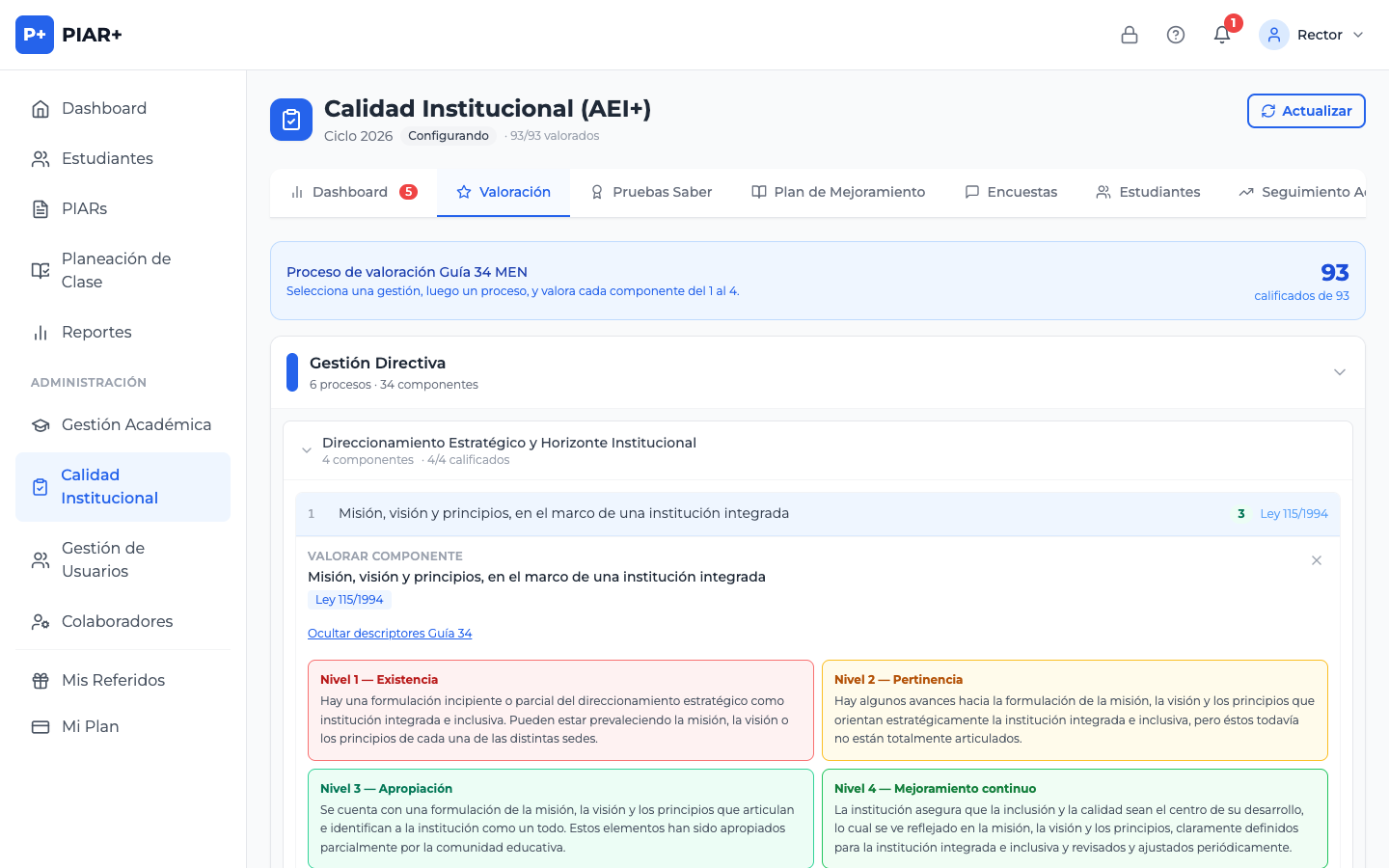Image resolution: width=1389 pixels, height=868 pixels.
Task: Close the Valorar Componente panel
Action: pyautogui.click(x=1317, y=560)
